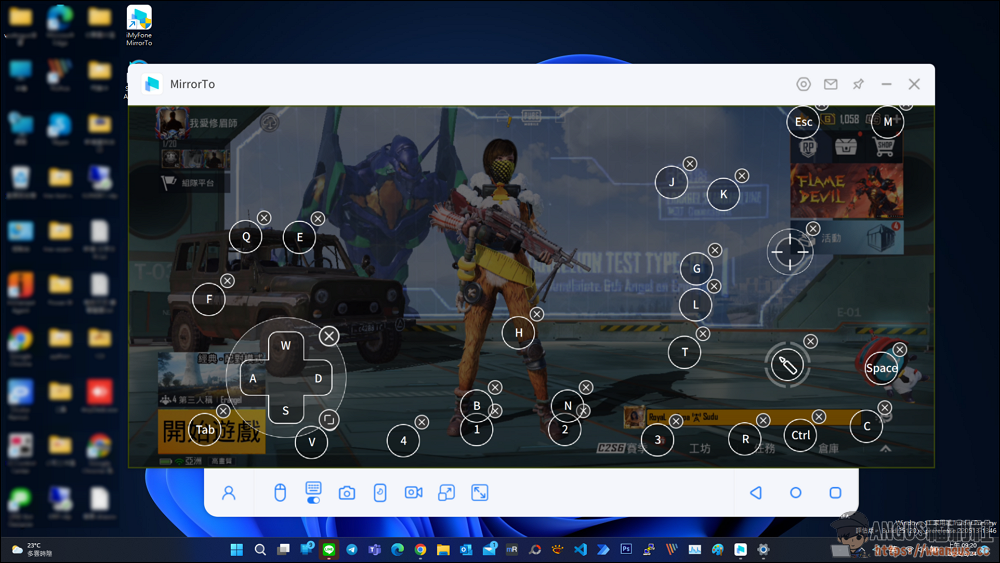This screenshot has width=1000, height=563.
Task: Select the K key mapping circle
Action: 723,194
